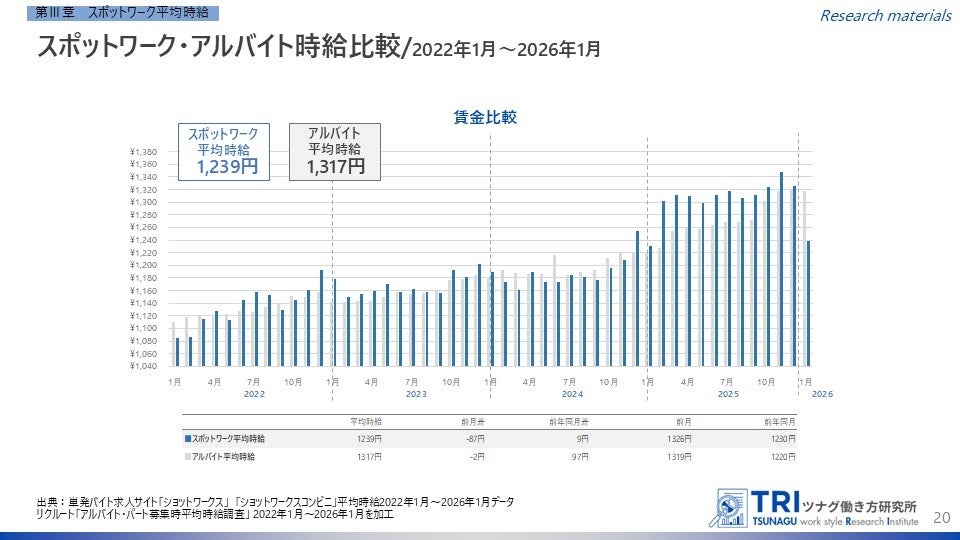This screenshot has width=960, height=540.
Task: Click the 1230円 table cell
Action: click(x=784, y=439)
